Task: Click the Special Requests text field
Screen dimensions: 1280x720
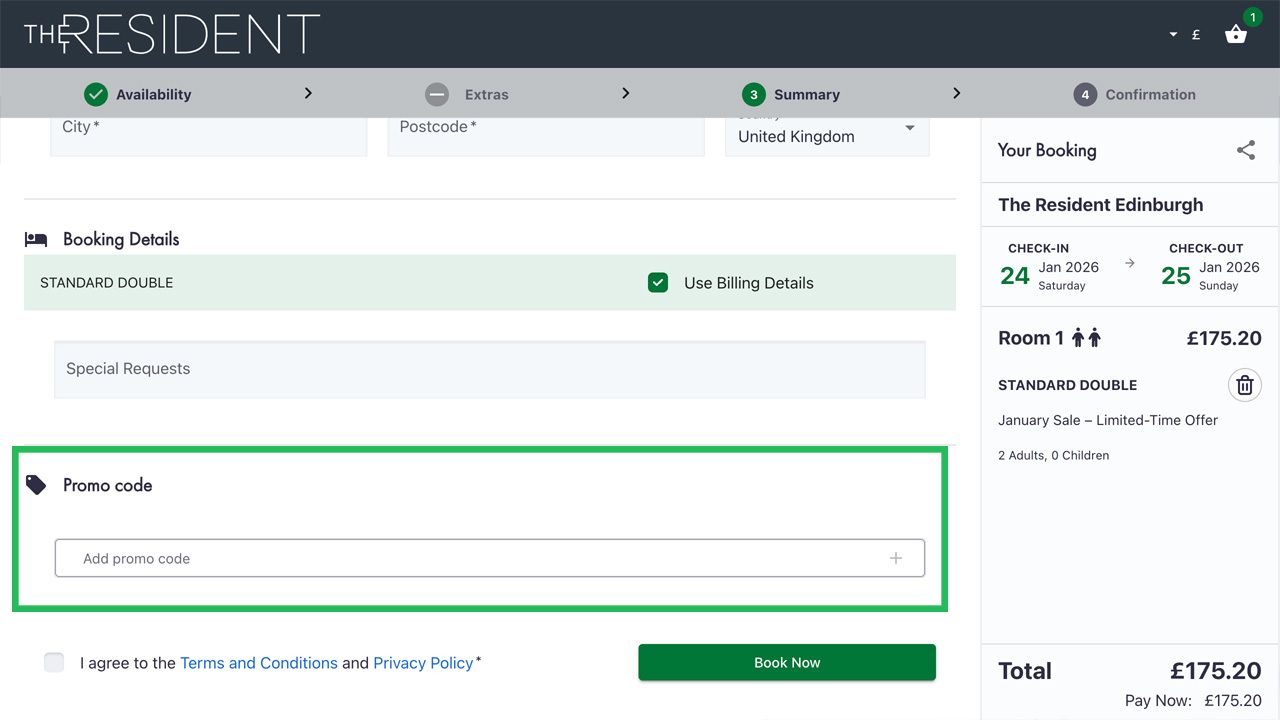Action: coord(490,369)
